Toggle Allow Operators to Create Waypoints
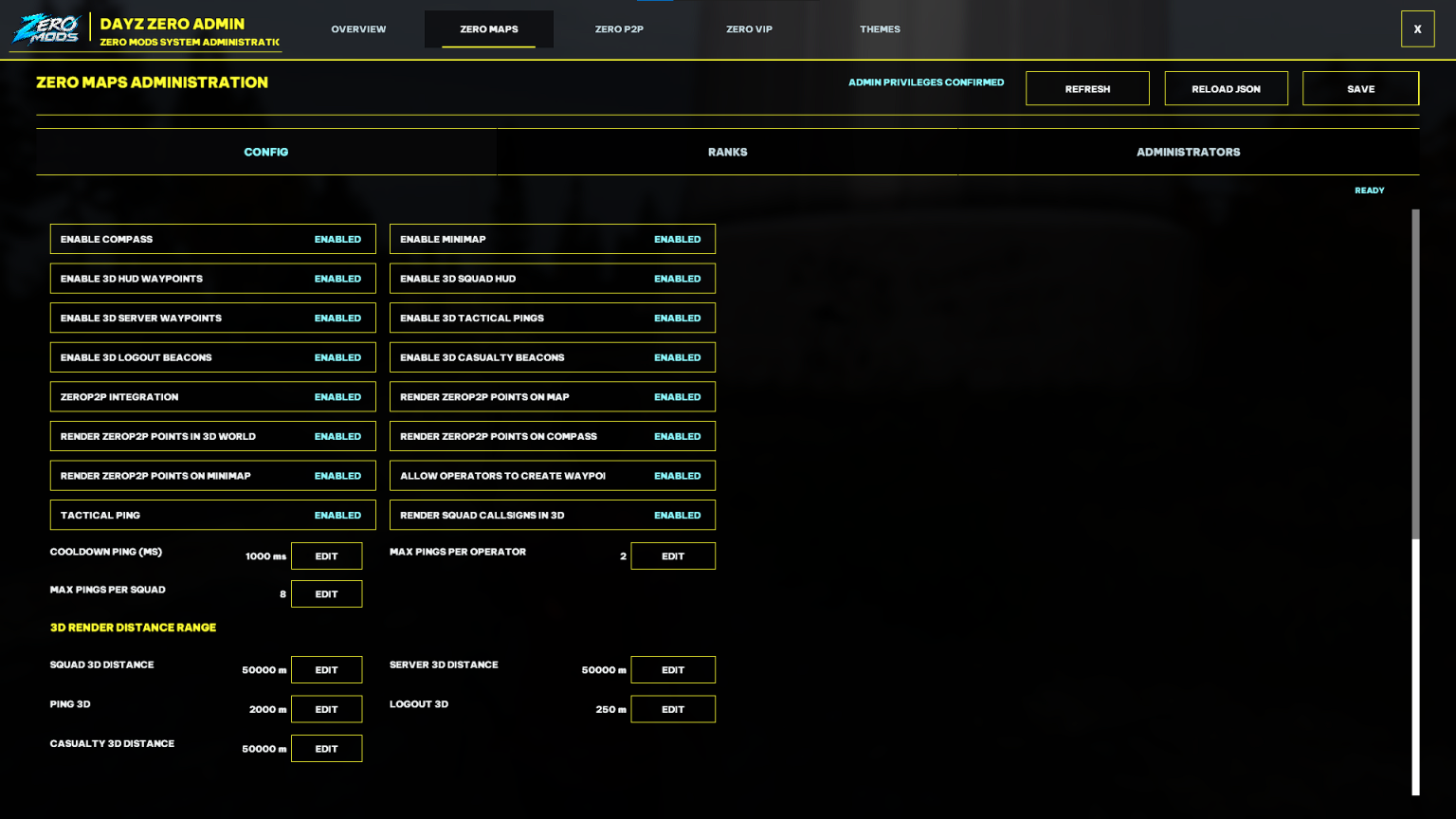 (x=553, y=476)
